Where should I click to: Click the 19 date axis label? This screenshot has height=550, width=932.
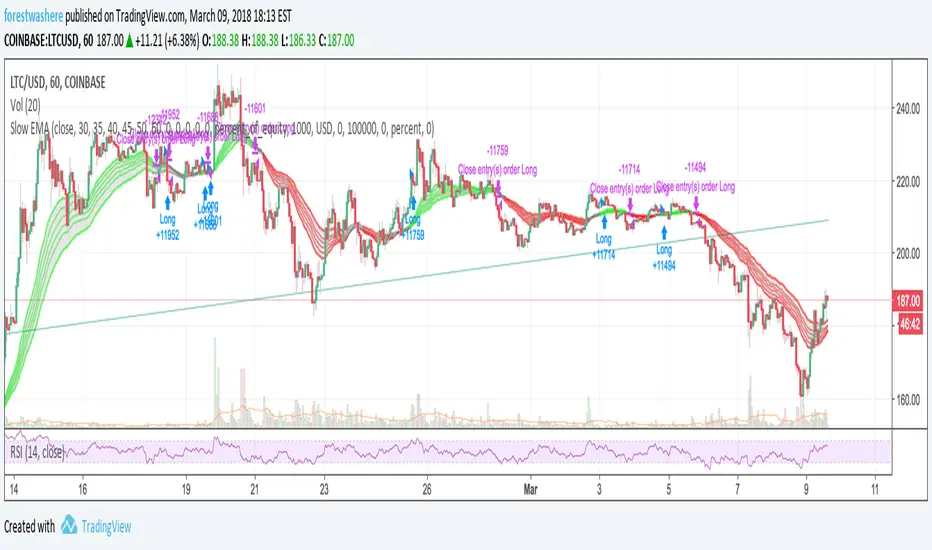186,490
